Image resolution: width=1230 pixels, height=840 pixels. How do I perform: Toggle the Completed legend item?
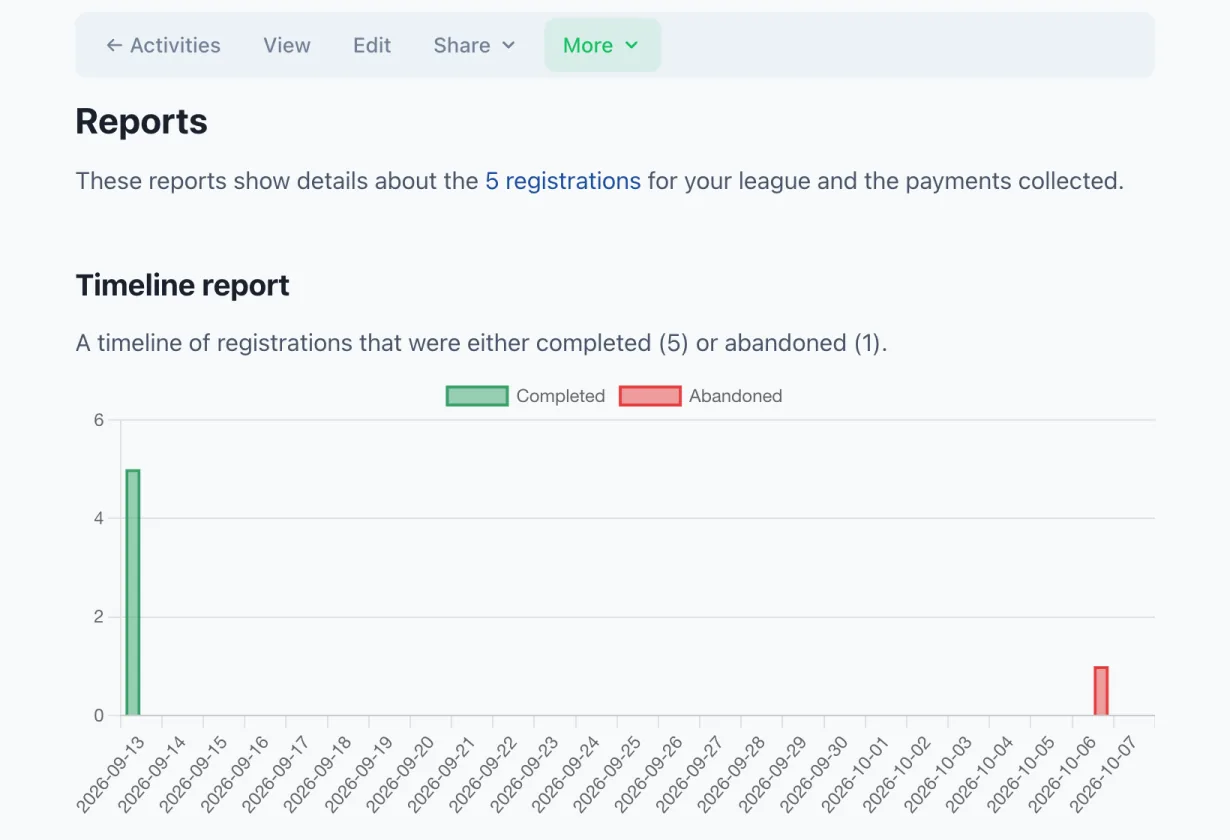526,396
